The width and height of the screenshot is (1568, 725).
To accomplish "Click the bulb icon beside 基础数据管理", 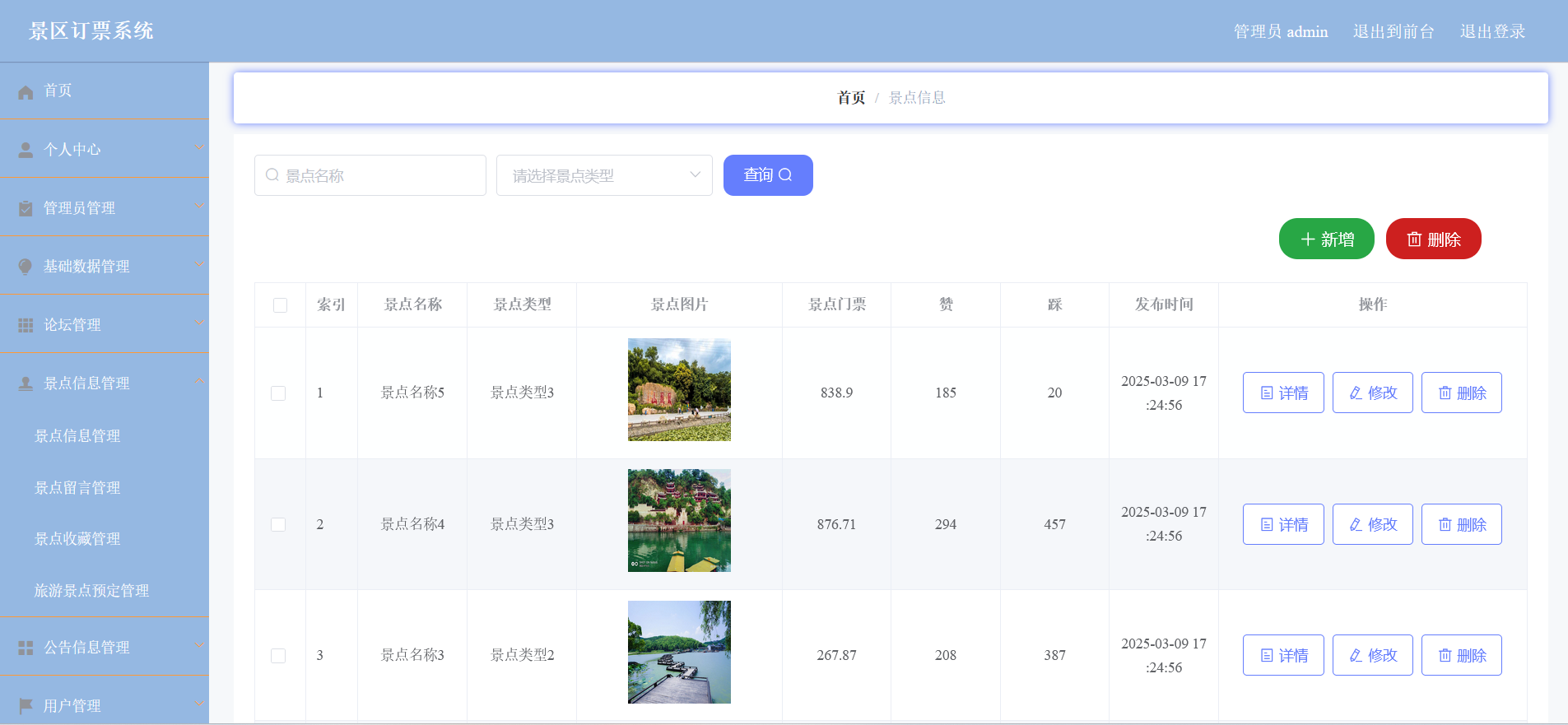I will point(26,267).
